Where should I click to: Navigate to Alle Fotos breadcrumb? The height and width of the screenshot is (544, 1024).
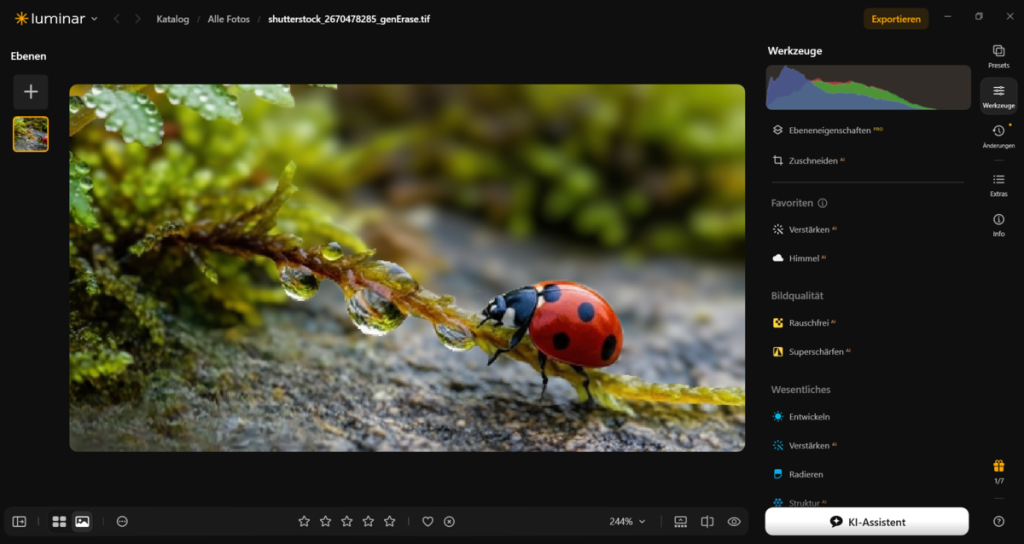(229, 19)
